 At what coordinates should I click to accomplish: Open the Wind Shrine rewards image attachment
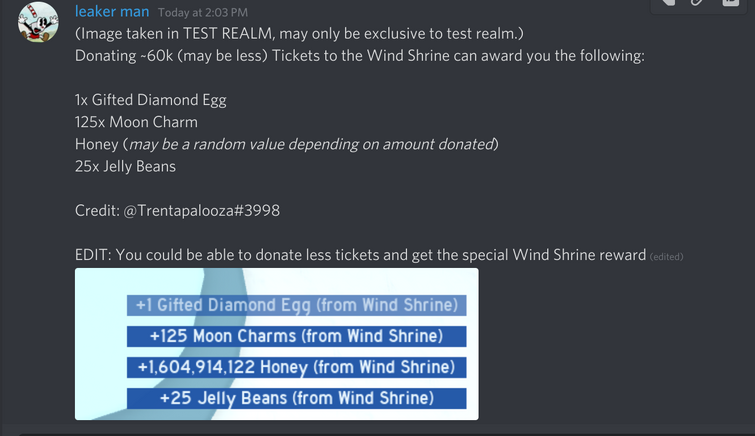pos(276,343)
